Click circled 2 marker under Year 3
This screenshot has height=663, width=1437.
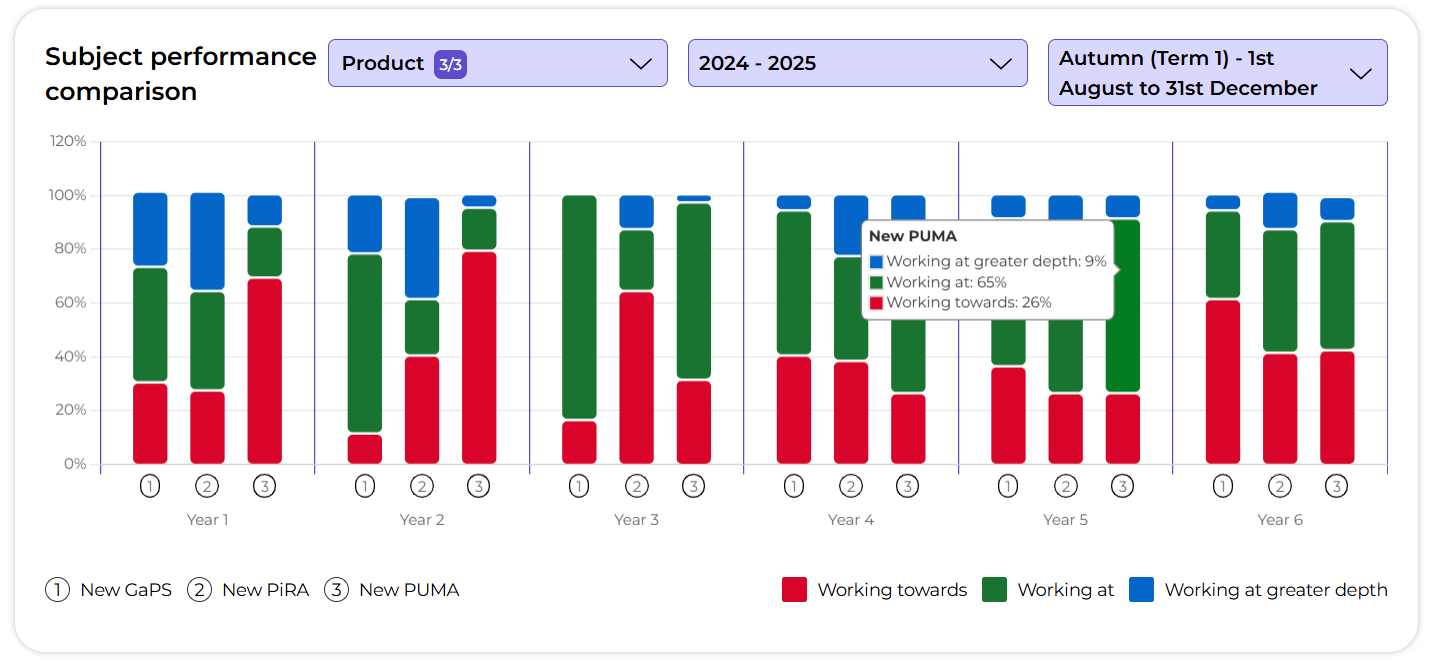tap(636, 487)
